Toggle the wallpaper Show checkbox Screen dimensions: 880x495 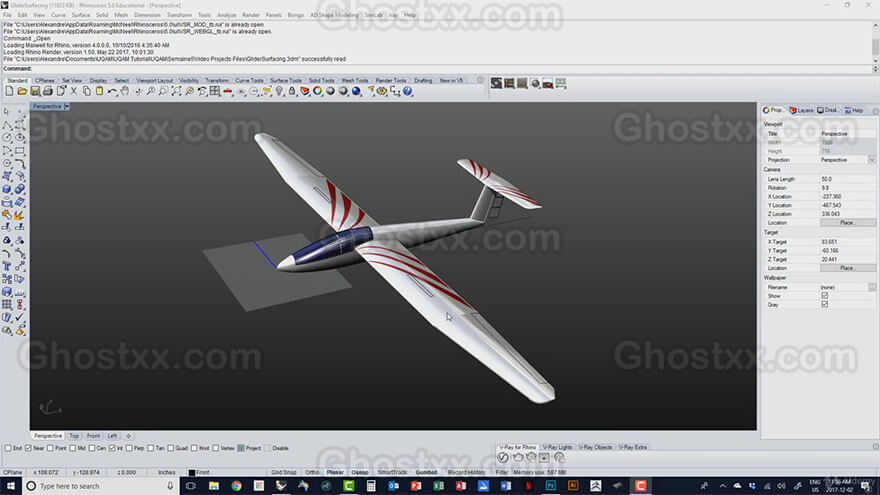[824, 296]
